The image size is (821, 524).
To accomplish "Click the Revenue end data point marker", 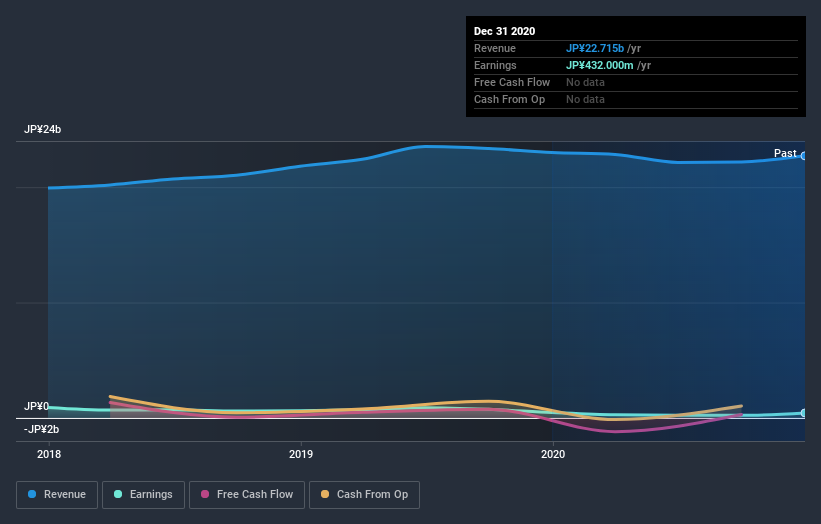I will 804,156.
